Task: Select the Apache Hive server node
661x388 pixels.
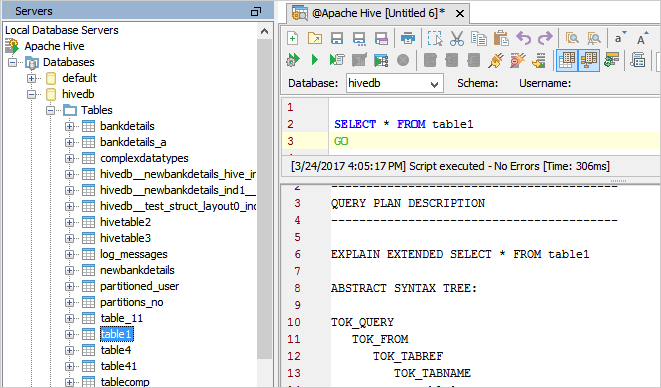Action: coord(54,46)
